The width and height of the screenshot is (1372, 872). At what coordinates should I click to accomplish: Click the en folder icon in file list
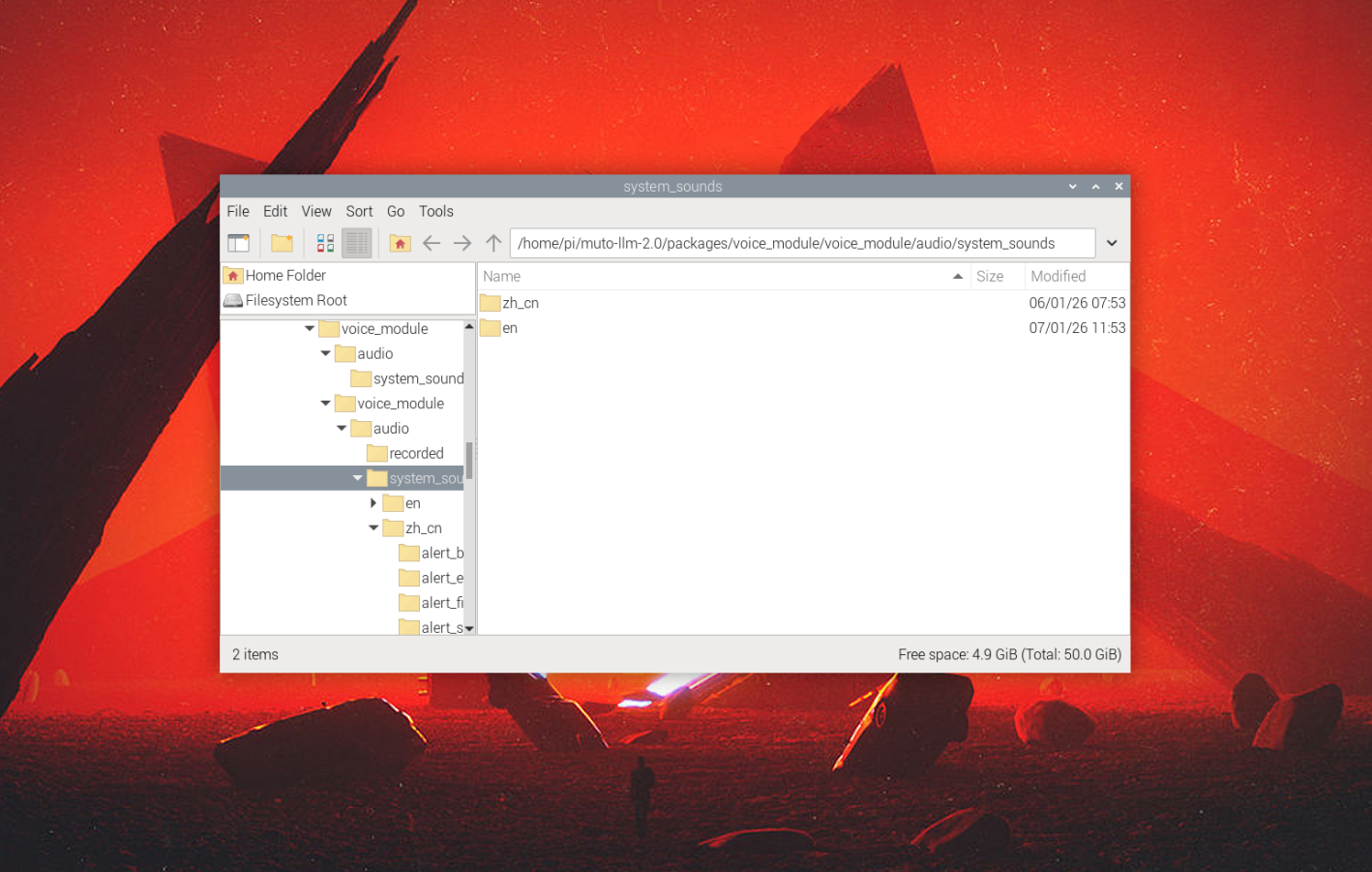pos(491,328)
